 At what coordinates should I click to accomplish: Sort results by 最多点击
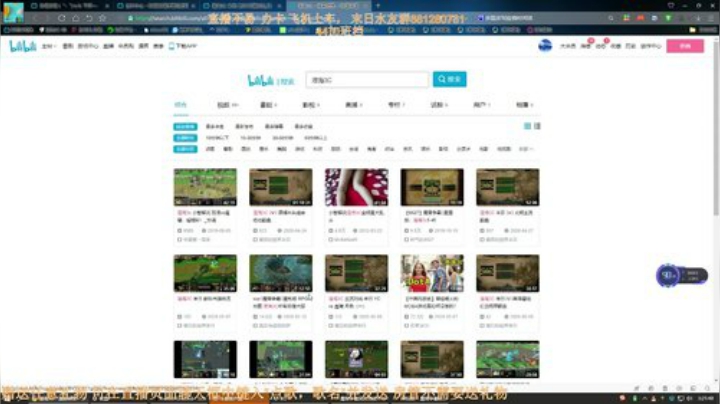tap(214, 127)
